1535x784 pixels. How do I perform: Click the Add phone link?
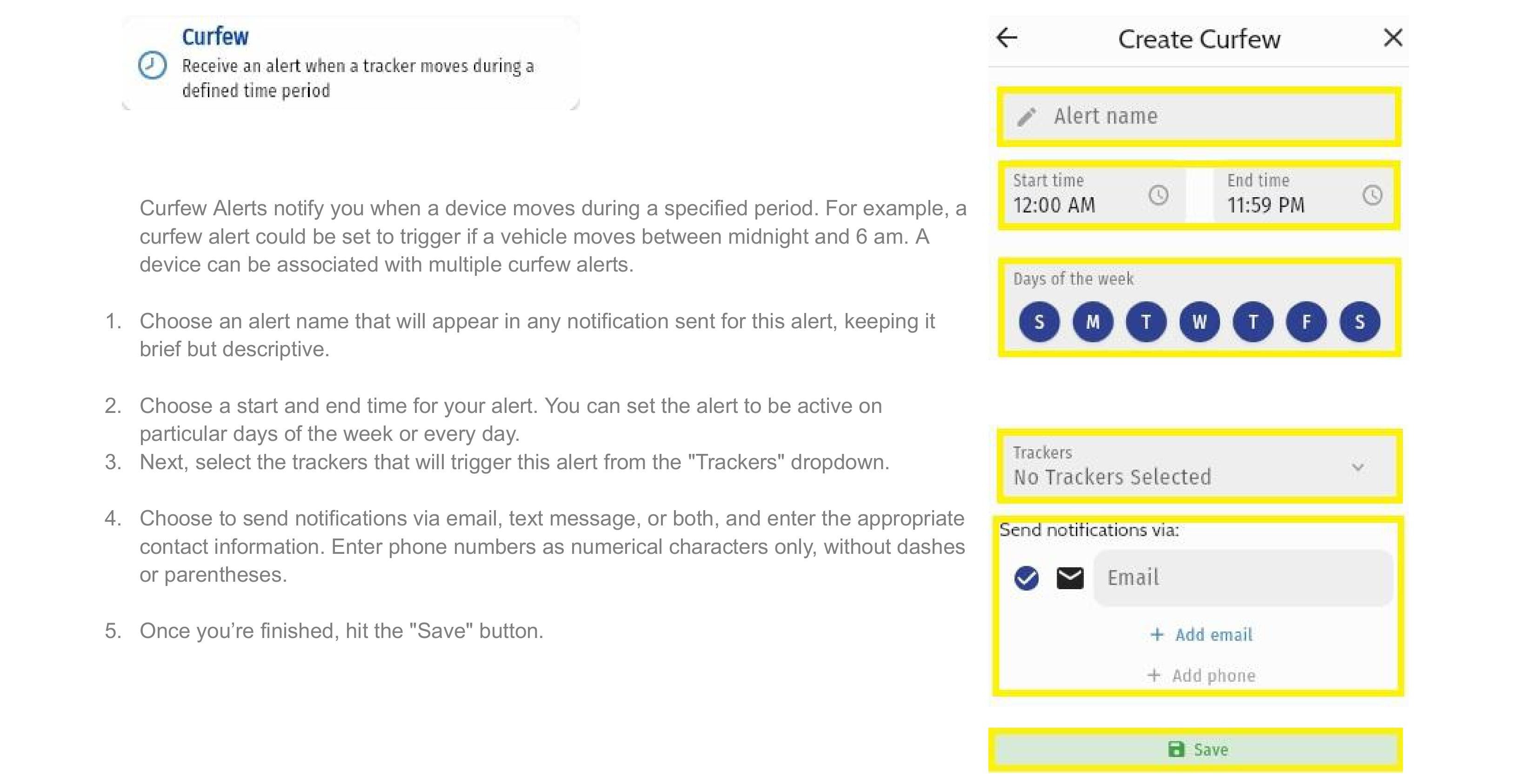(1213, 676)
